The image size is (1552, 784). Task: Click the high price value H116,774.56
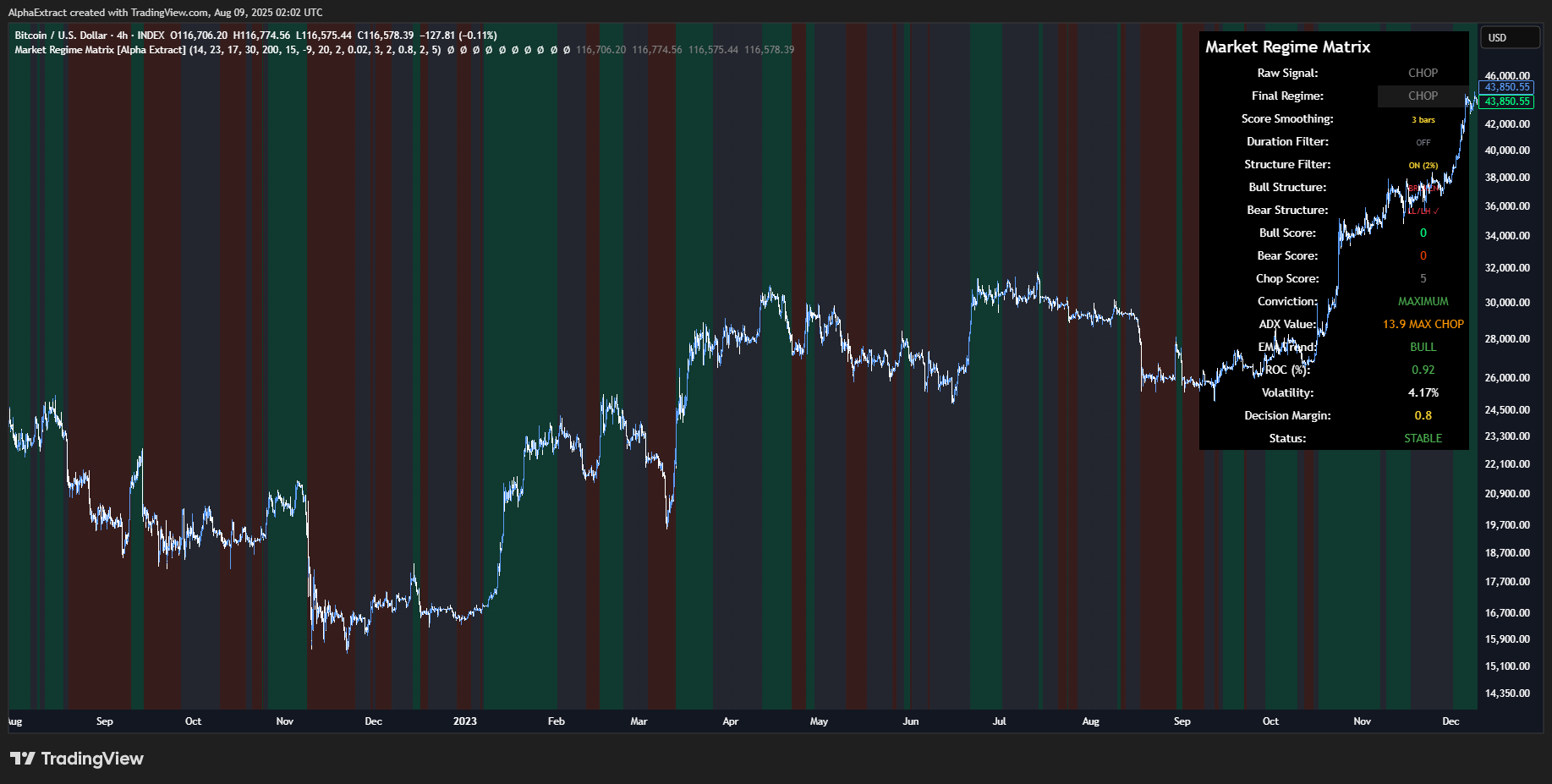pos(261,36)
